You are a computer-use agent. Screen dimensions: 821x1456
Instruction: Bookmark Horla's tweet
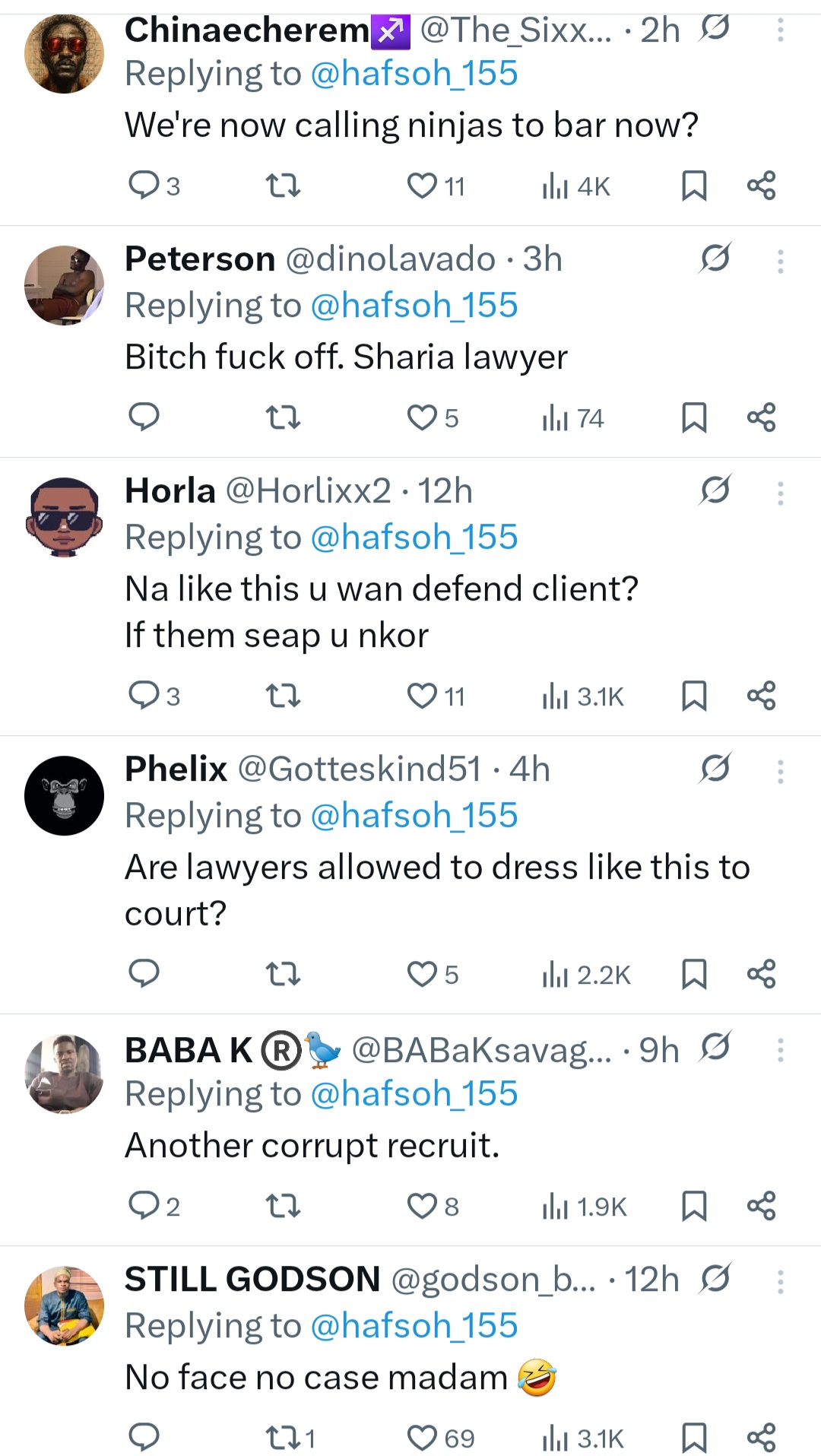click(694, 696)
